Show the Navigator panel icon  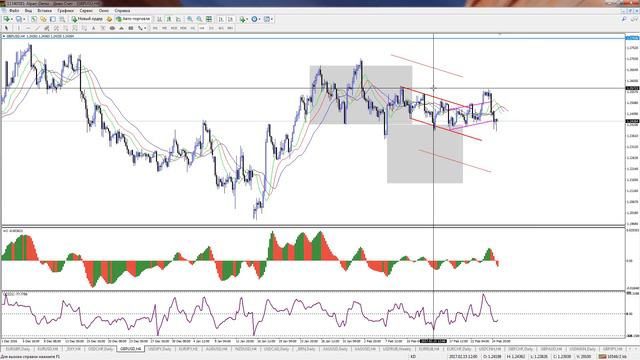click(53, 19)
